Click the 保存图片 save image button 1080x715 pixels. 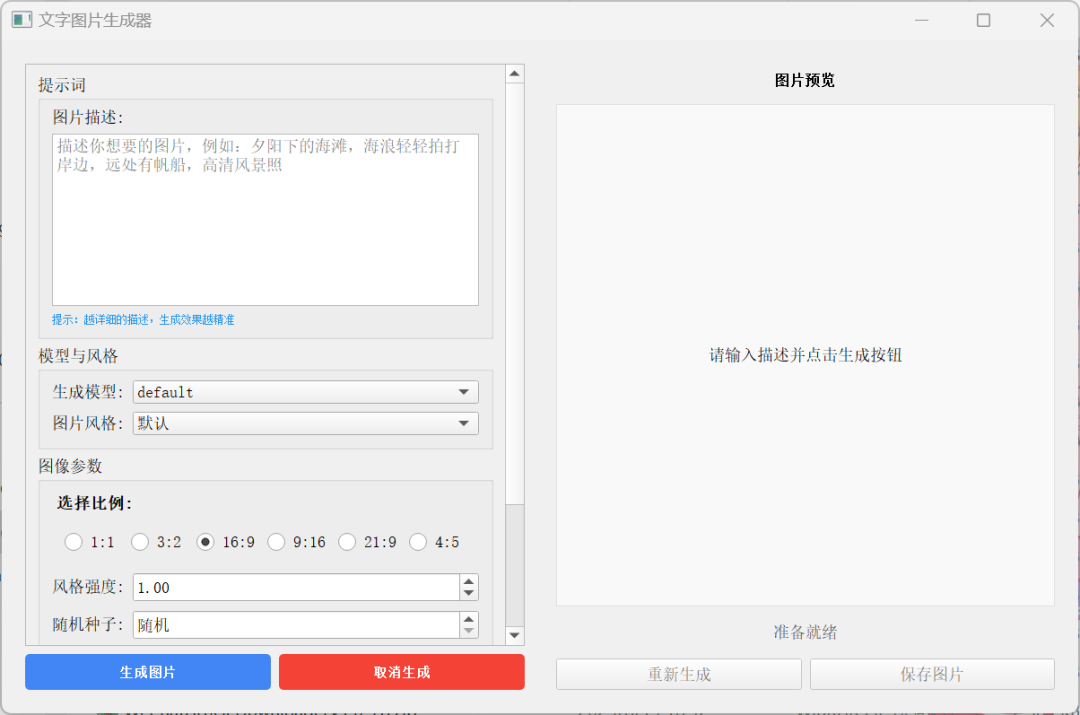(932, 673)
